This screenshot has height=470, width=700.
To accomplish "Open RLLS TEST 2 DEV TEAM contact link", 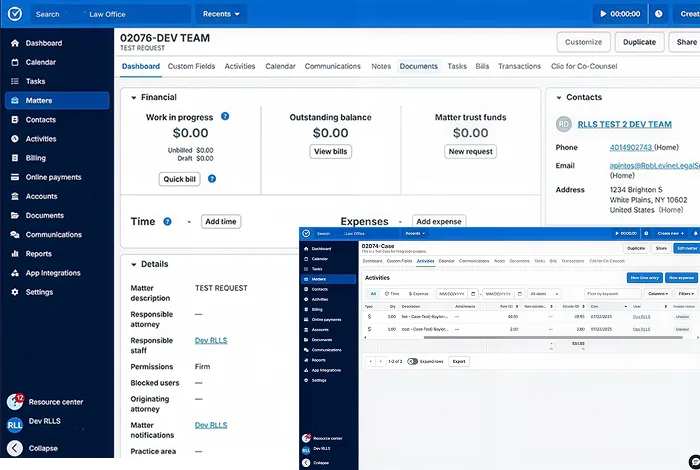I will pyautogui.click(x=625, y=125).
